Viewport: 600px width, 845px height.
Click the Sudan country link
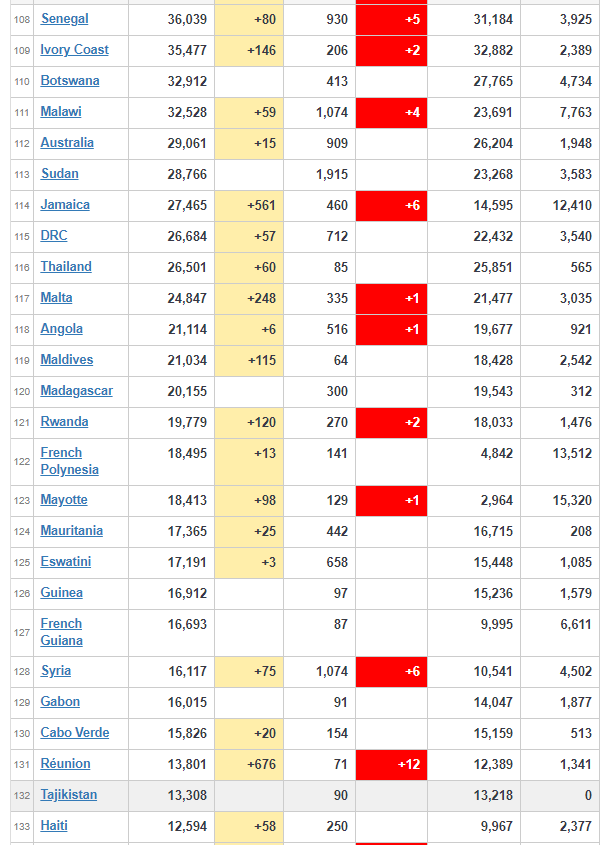coord(59,174)
